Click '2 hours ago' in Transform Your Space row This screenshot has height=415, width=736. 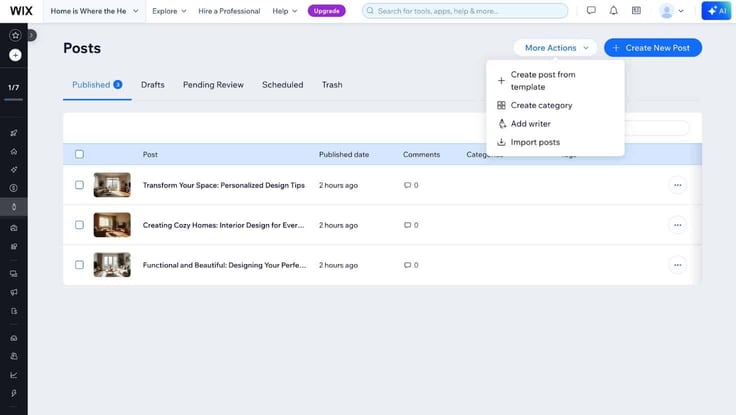(338, 185)
